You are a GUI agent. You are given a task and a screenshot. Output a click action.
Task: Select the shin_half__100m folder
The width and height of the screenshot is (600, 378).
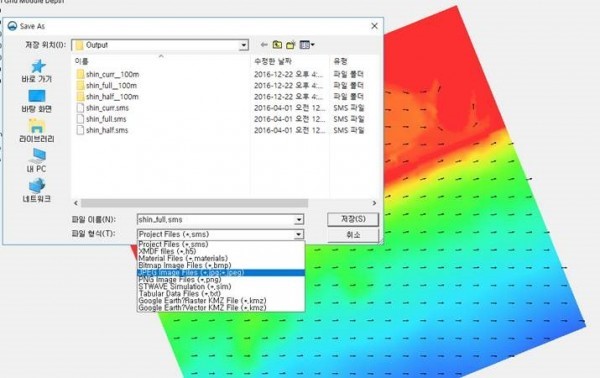click(112, 97)
